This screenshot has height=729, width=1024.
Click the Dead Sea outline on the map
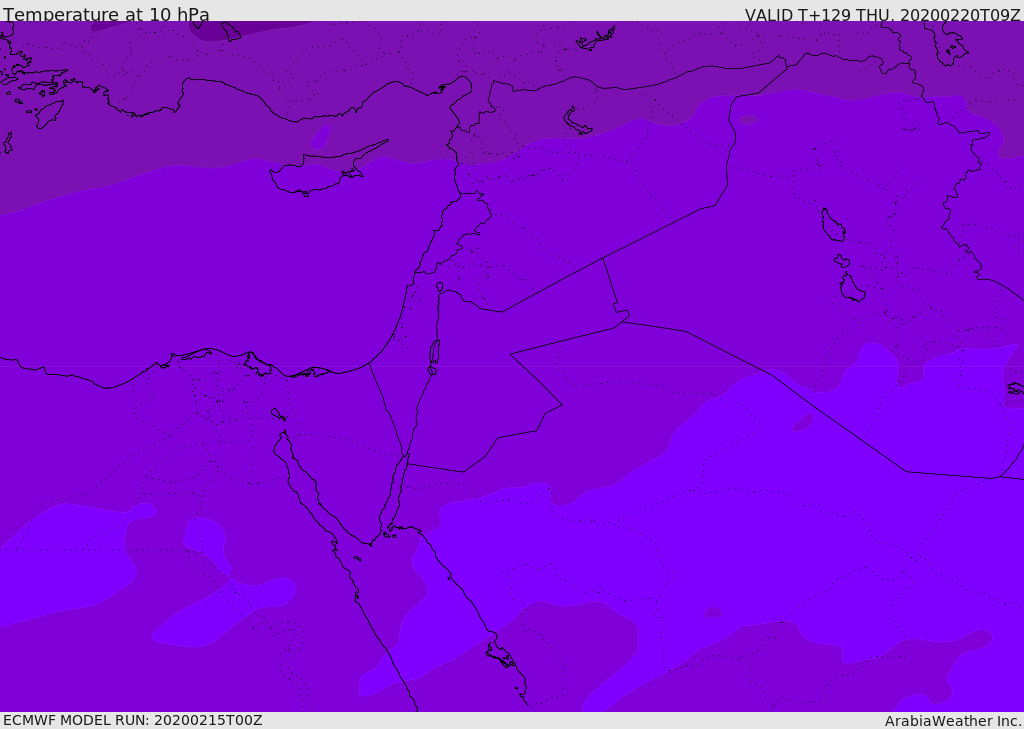click(x=434, y=353)
